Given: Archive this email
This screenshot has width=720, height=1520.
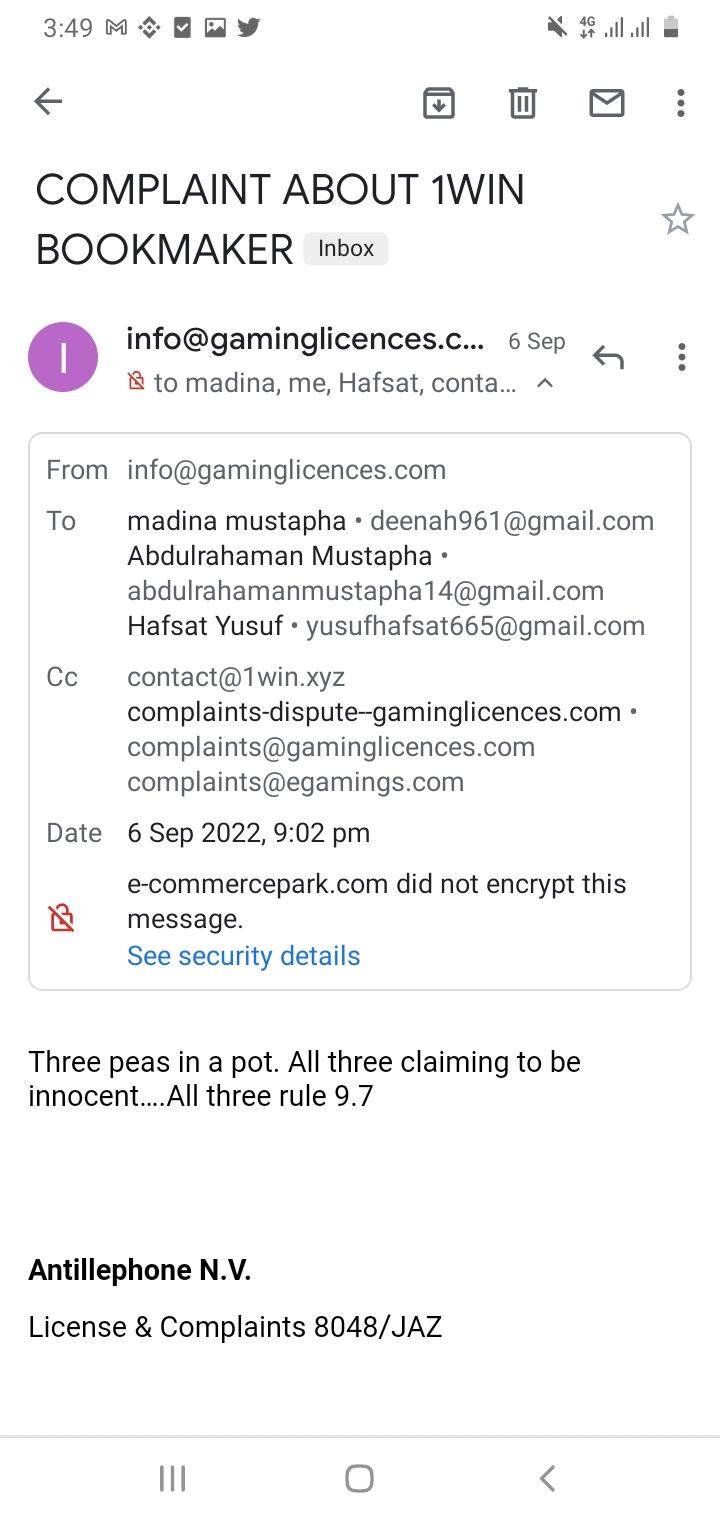Looking at the screenshot, I should click(438, 102).
